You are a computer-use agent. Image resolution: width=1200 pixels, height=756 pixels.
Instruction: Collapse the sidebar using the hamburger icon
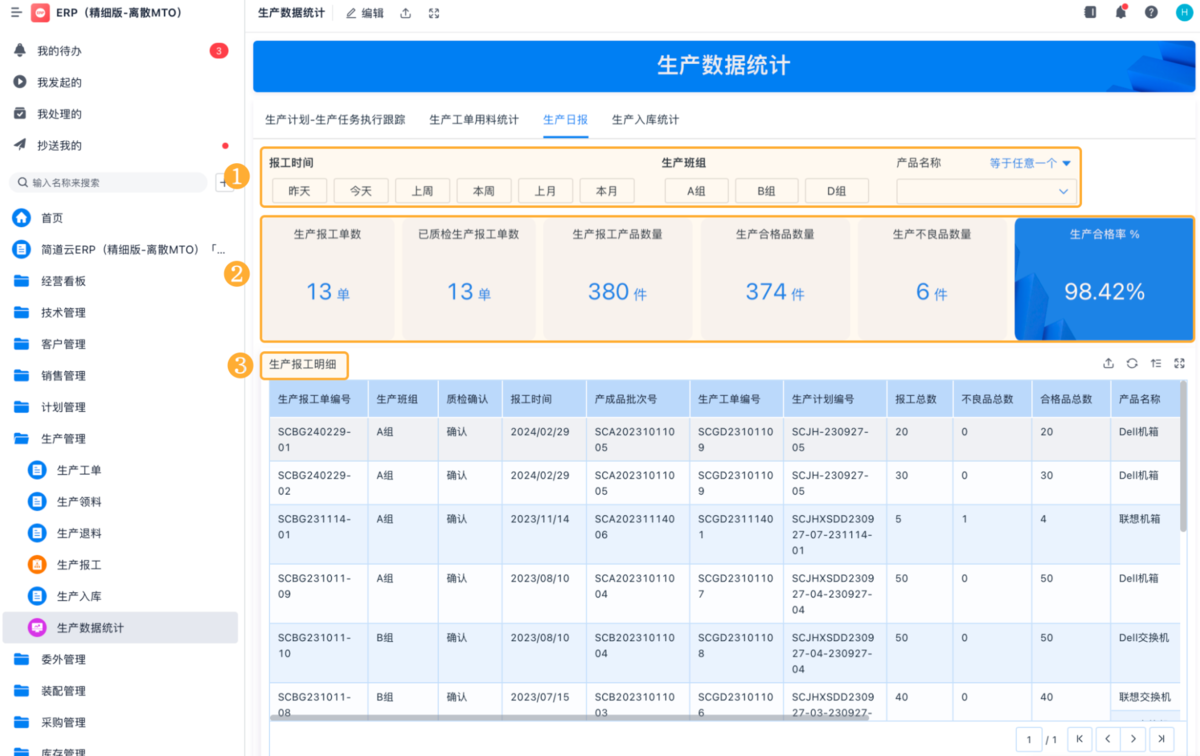coord(15,13)
